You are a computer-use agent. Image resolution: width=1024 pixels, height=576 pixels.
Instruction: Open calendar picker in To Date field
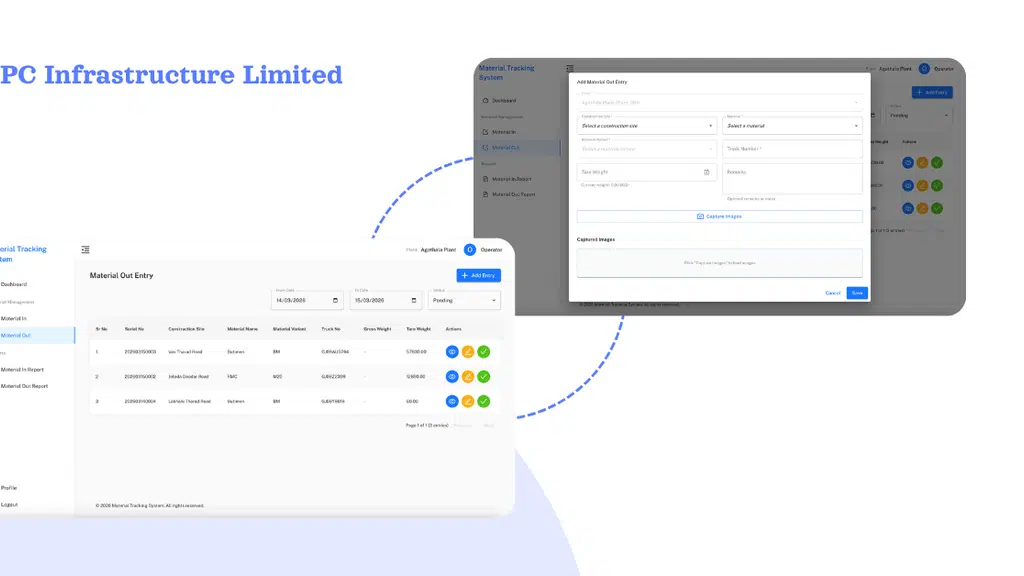click(414, 300)
